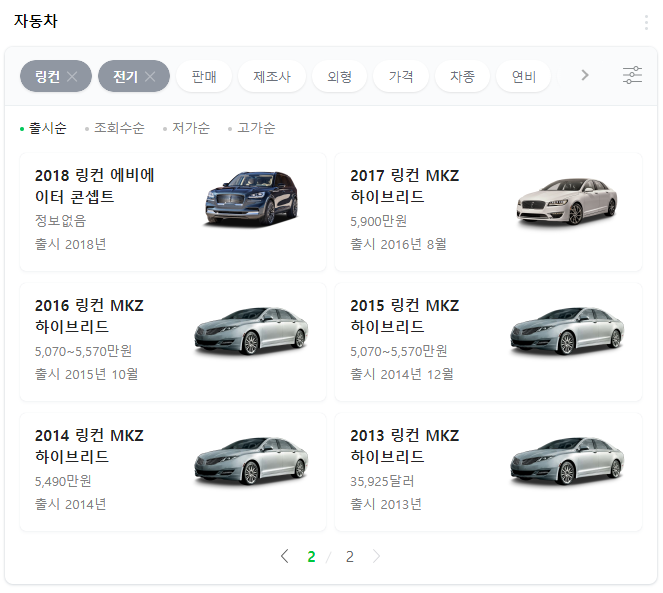
Task: View the 2014 MKZ hybrid car image
Action: tap(252, 461)
